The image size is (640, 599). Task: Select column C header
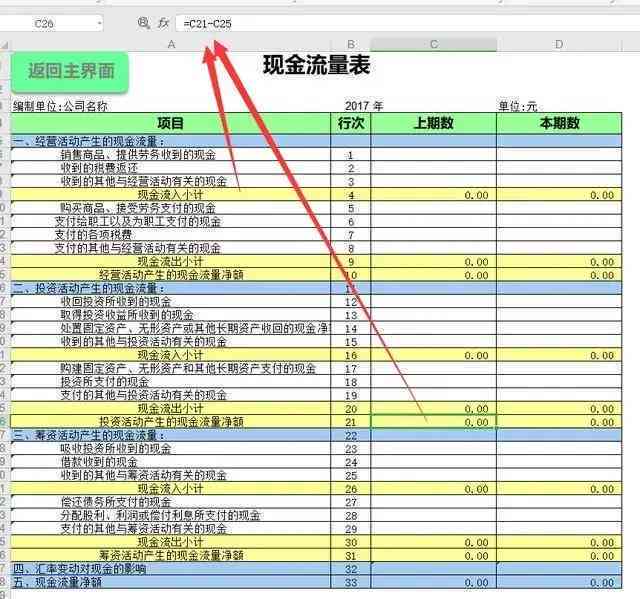pyautogui.click(x=433, y=44)
